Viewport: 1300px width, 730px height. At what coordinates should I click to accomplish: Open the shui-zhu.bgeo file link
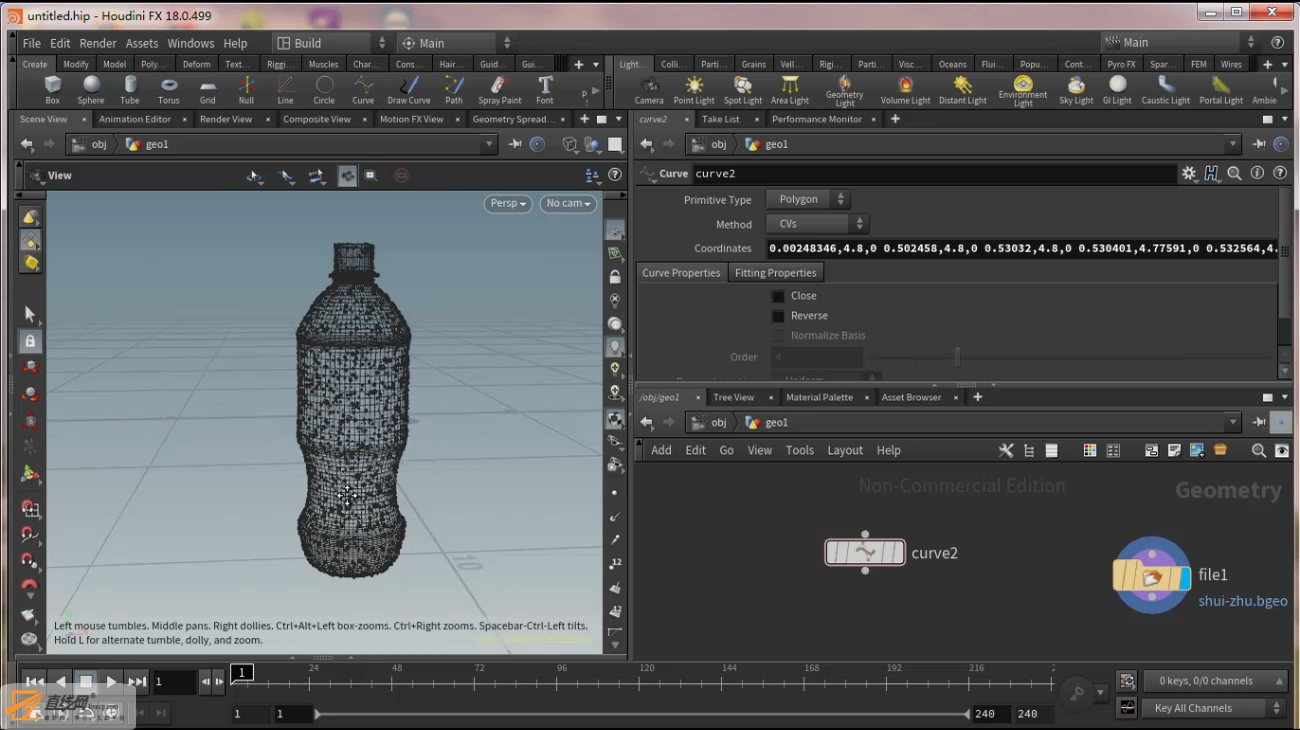tap(1243, 601)
